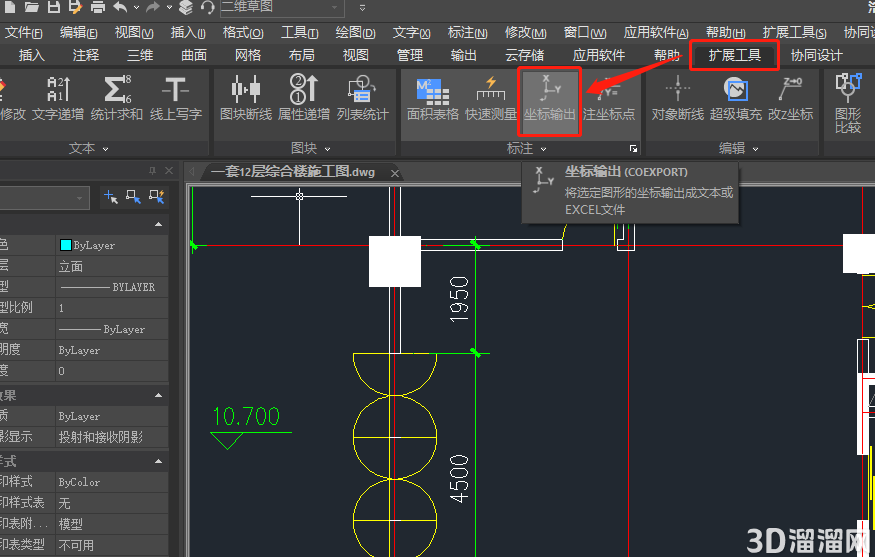The image size is (875, 557).
Task: Select the 线上写字 tool
Action: 176,99
